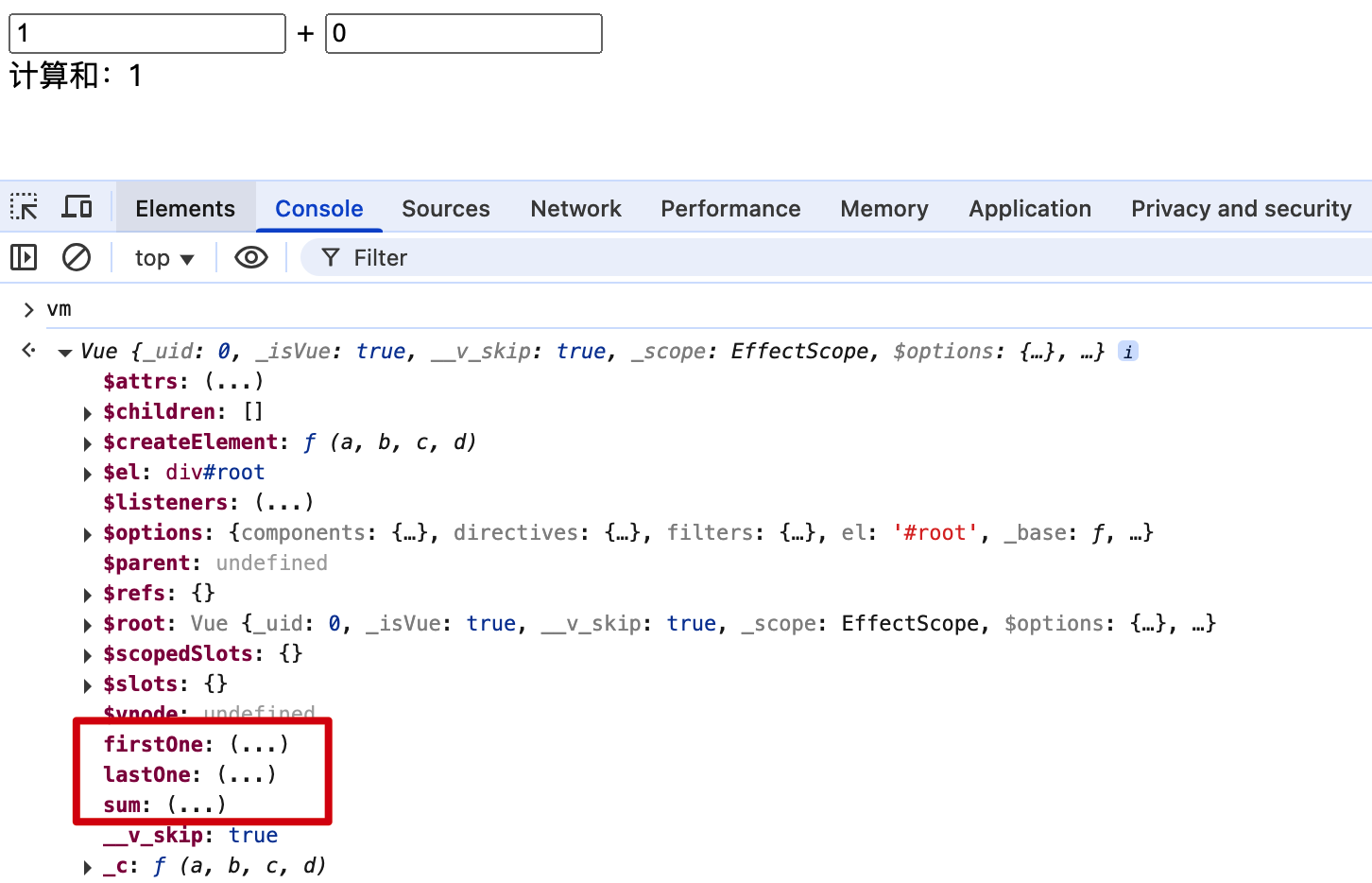Click the $parent undefined row
The width and height of the screenshot is (1372, 883).
[x=215, y=563]
